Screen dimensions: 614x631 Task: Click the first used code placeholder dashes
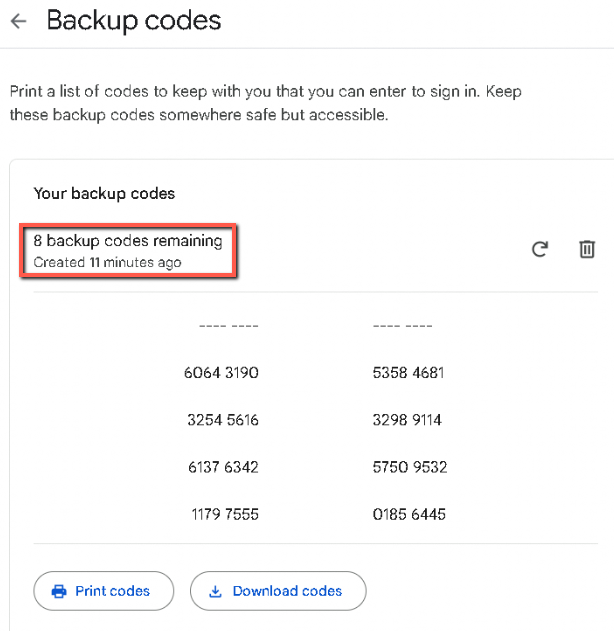point(229,326)
